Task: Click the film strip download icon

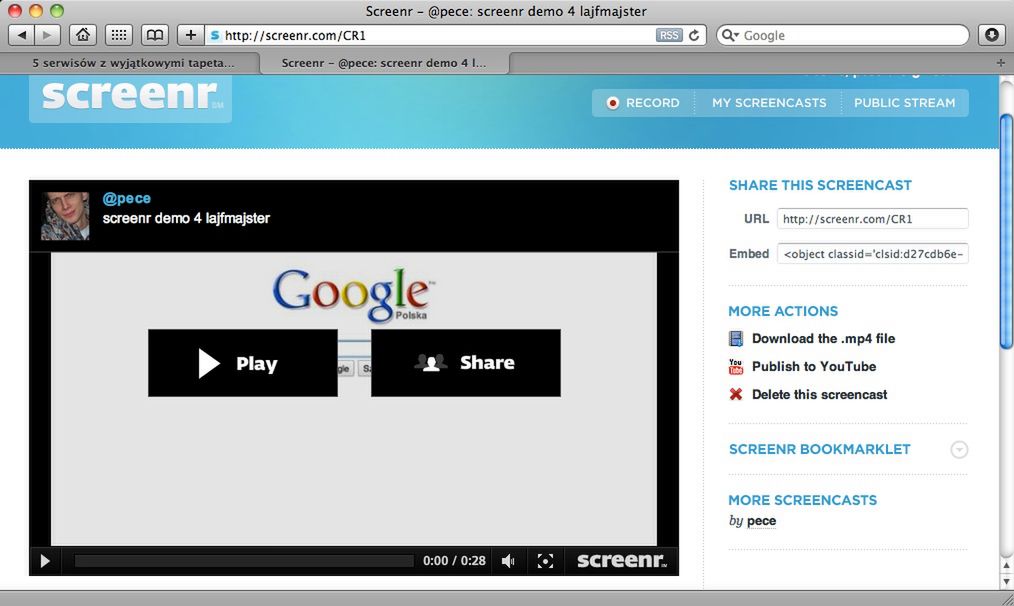Action: point(736,338)
